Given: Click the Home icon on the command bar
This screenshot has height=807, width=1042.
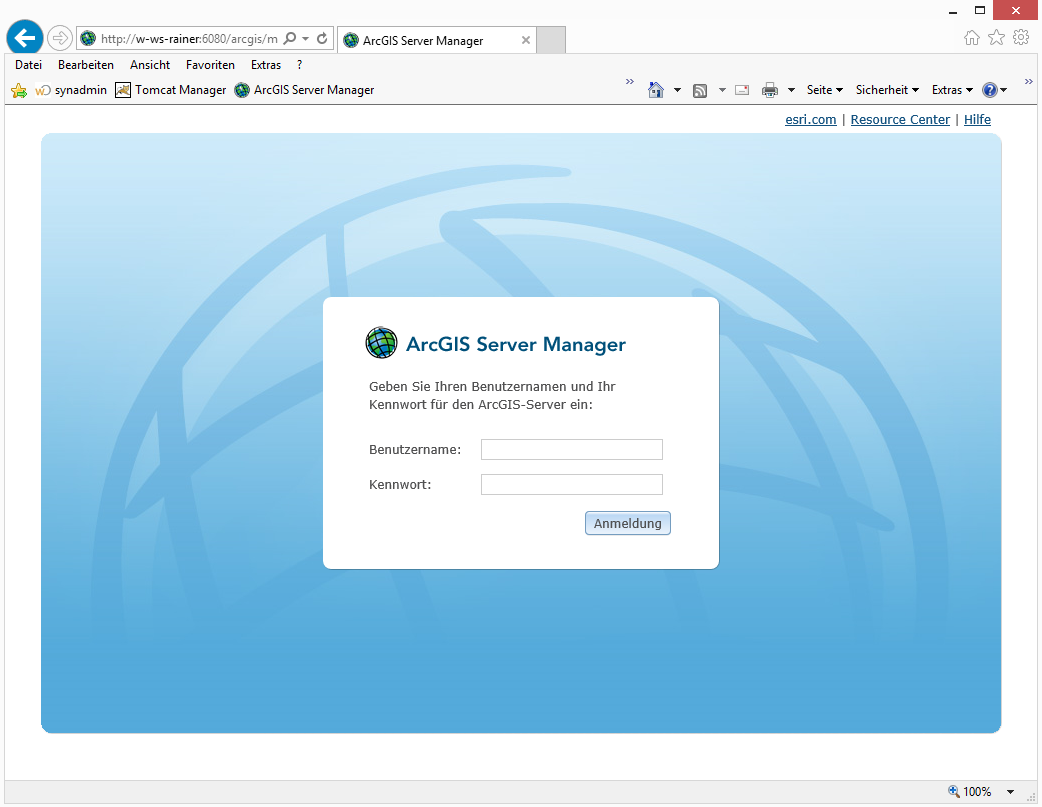Looking at the screenshot, I should click(x=657, y=89).
